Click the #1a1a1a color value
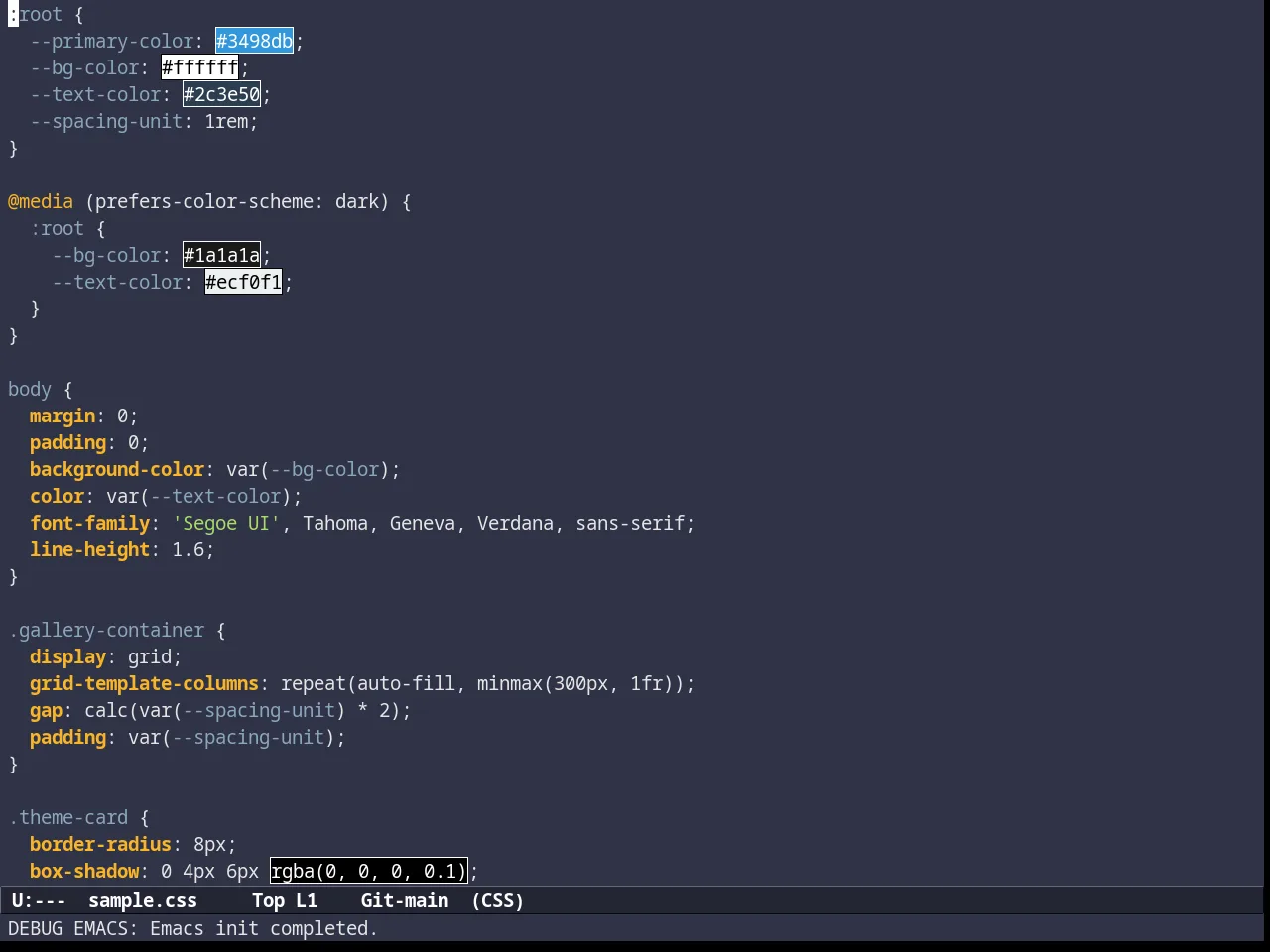This screenshot has height=952, width=1270. tap(222, 255)
